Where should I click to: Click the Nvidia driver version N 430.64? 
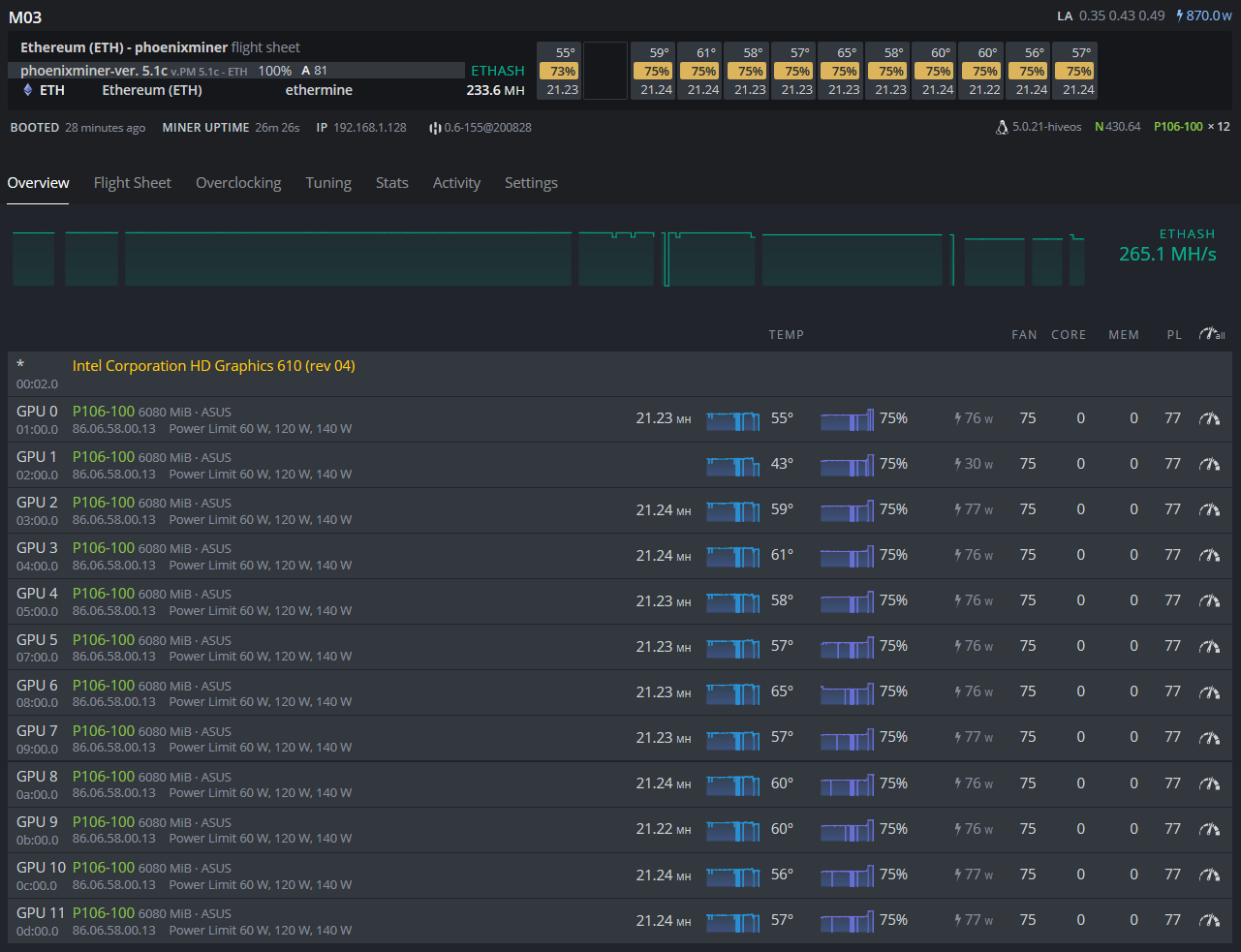1118,127
